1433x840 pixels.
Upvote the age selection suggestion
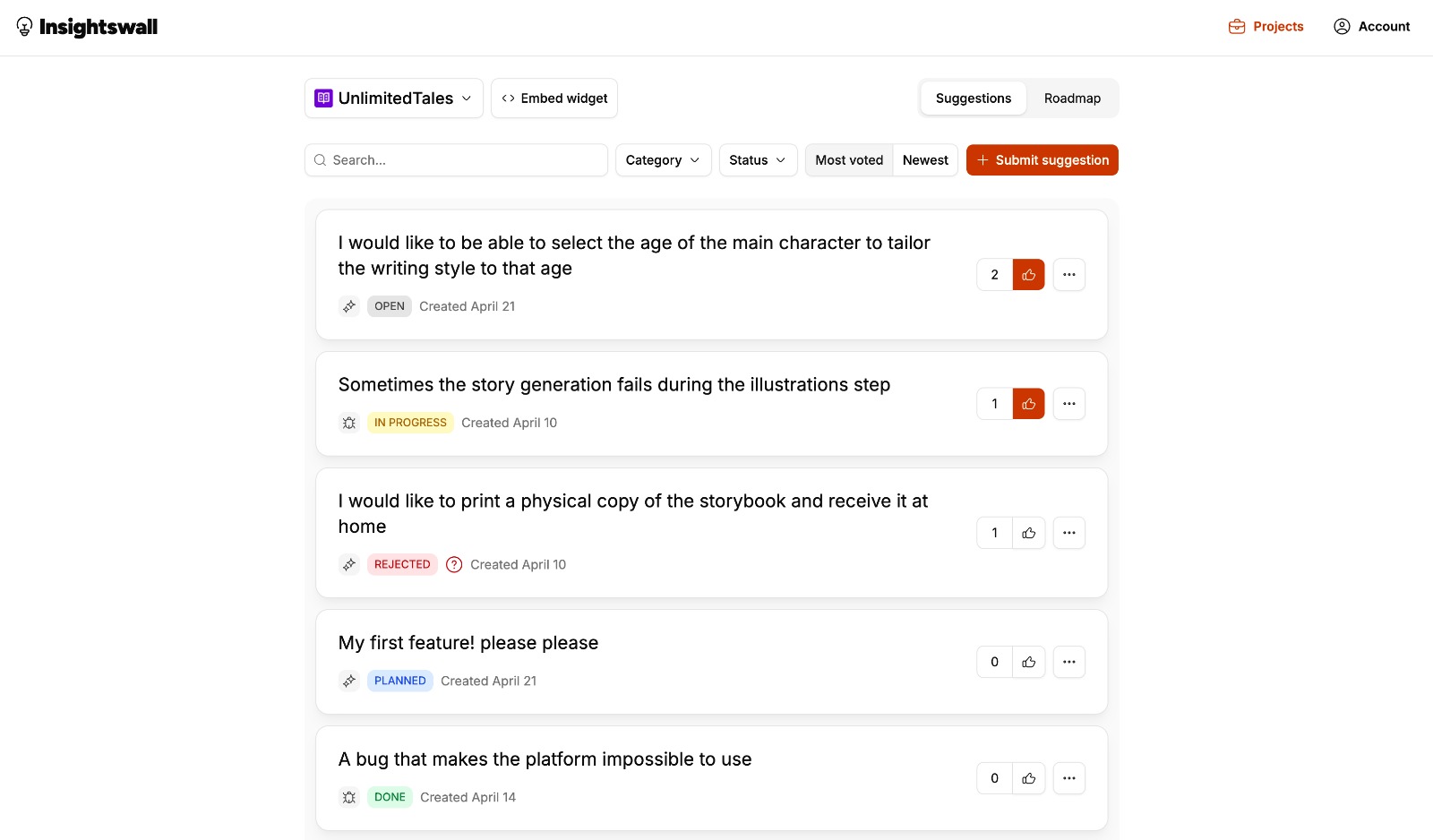pyautogui.click(x=1028, y=275)
